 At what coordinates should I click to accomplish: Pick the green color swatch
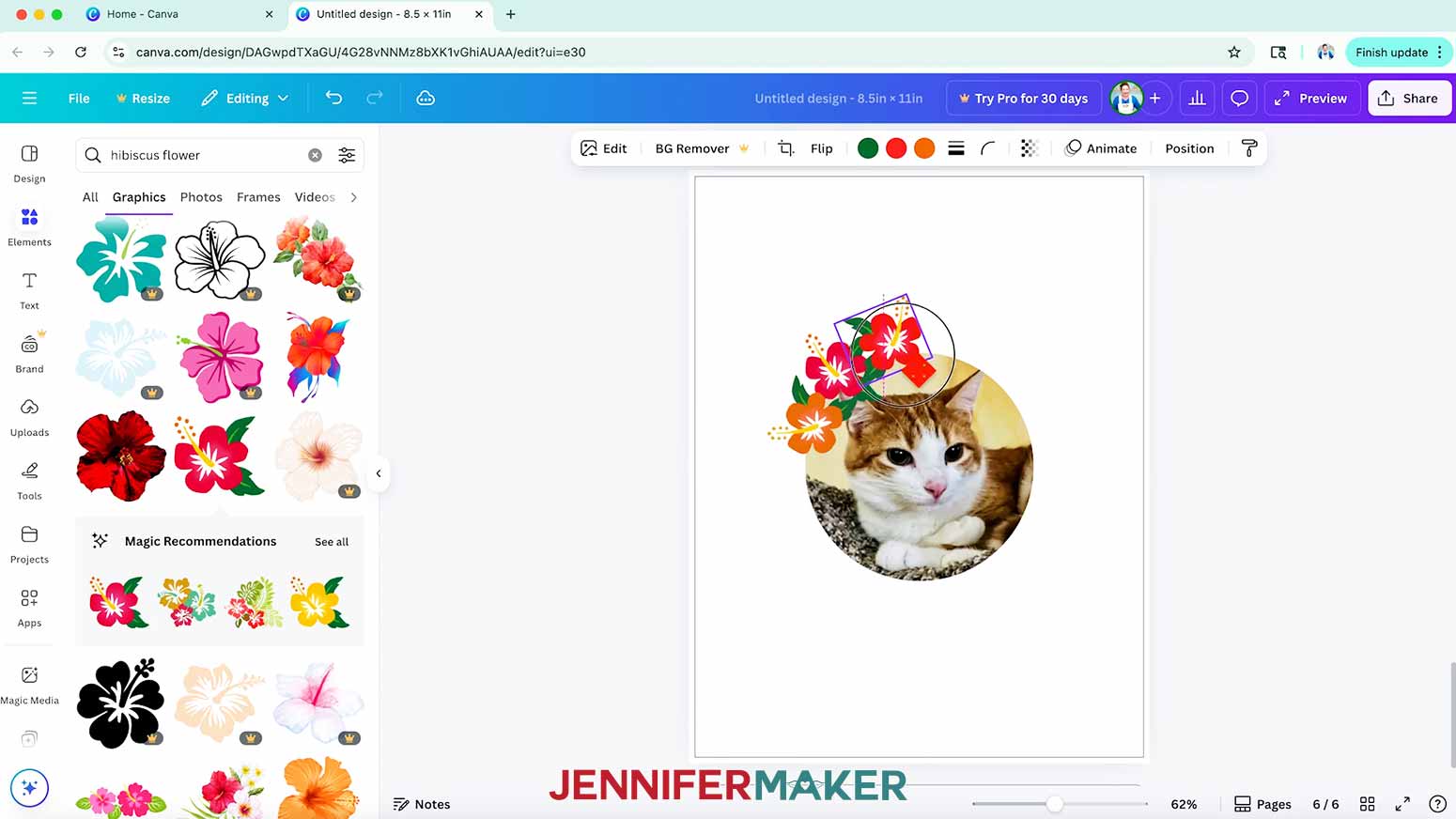[868, 148]
